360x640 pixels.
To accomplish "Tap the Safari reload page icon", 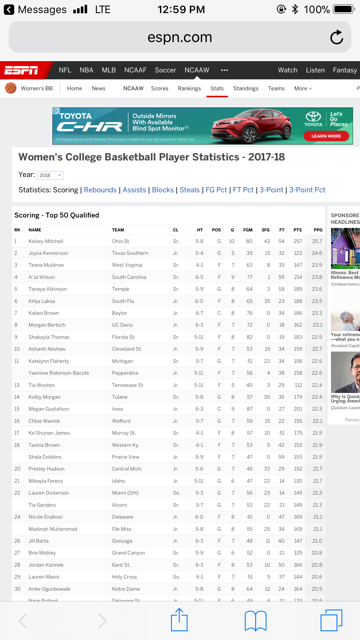I will [x=336, y=38].
